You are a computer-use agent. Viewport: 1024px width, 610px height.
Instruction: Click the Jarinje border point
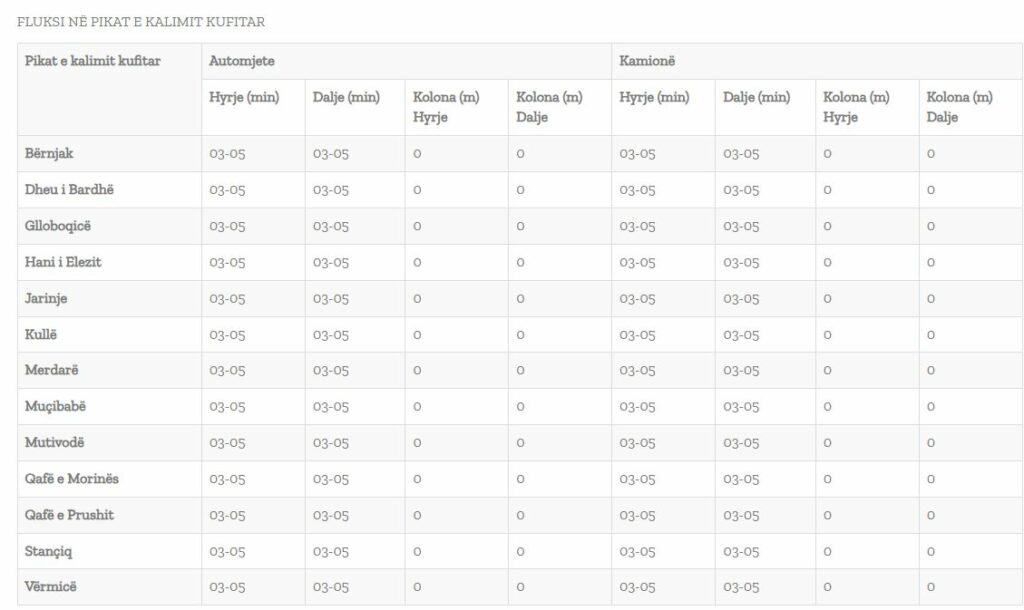[46, 298]
